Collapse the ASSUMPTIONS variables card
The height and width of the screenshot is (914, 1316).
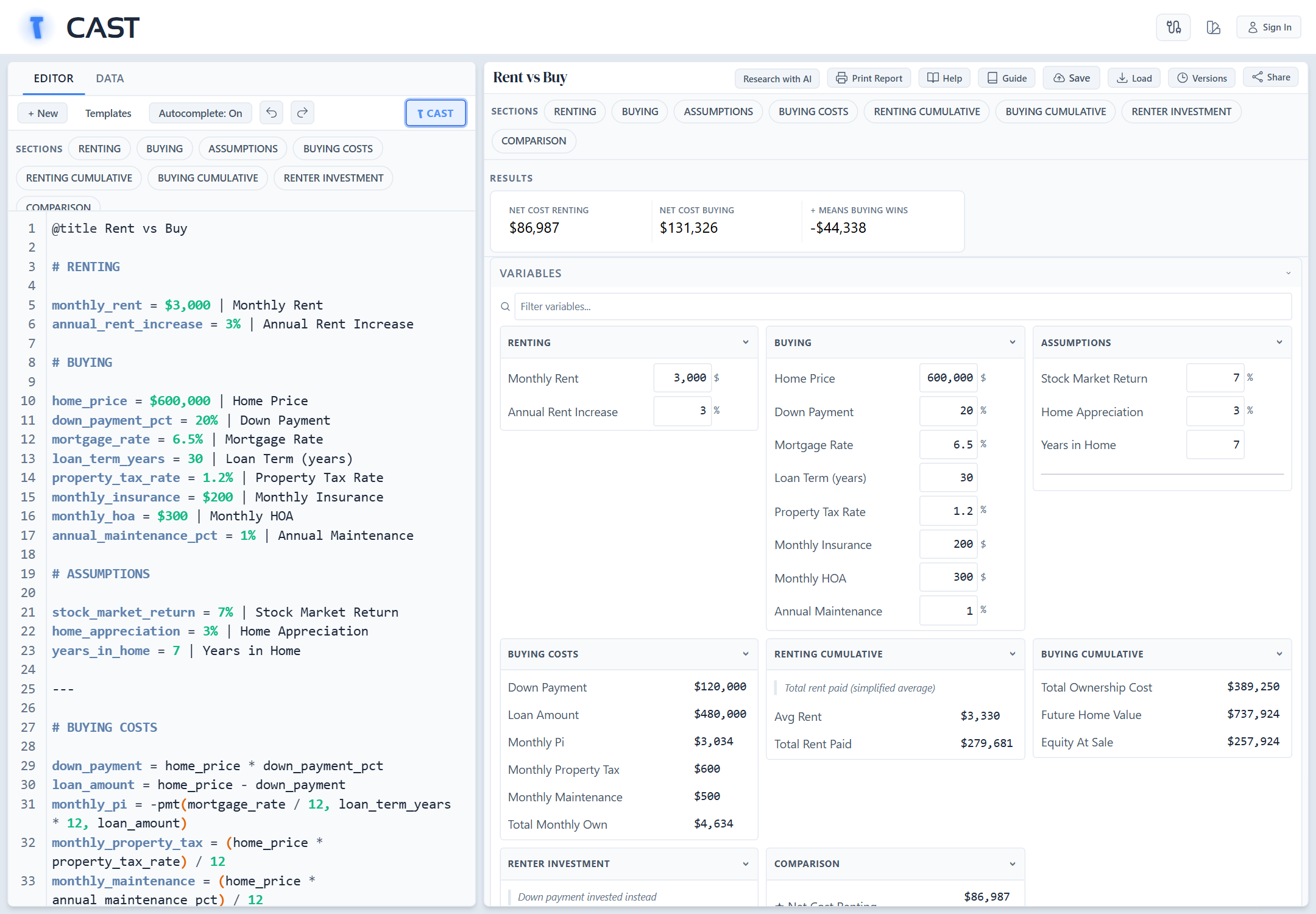[1279, 342]
